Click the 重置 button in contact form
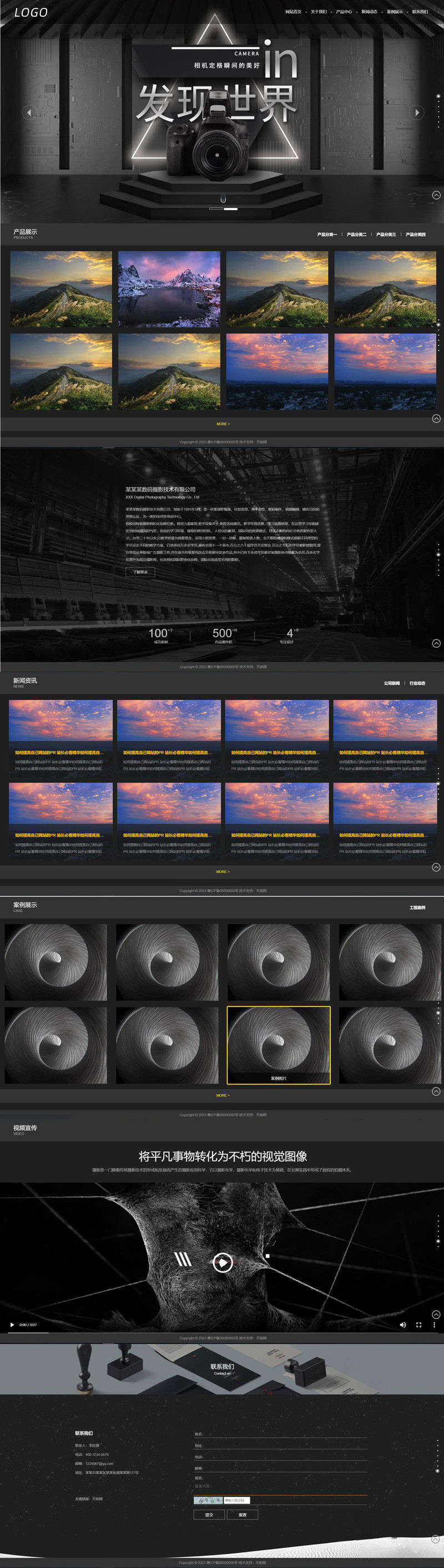The height and width of the screenshot is (1568, 444). tap(243, 1514)
